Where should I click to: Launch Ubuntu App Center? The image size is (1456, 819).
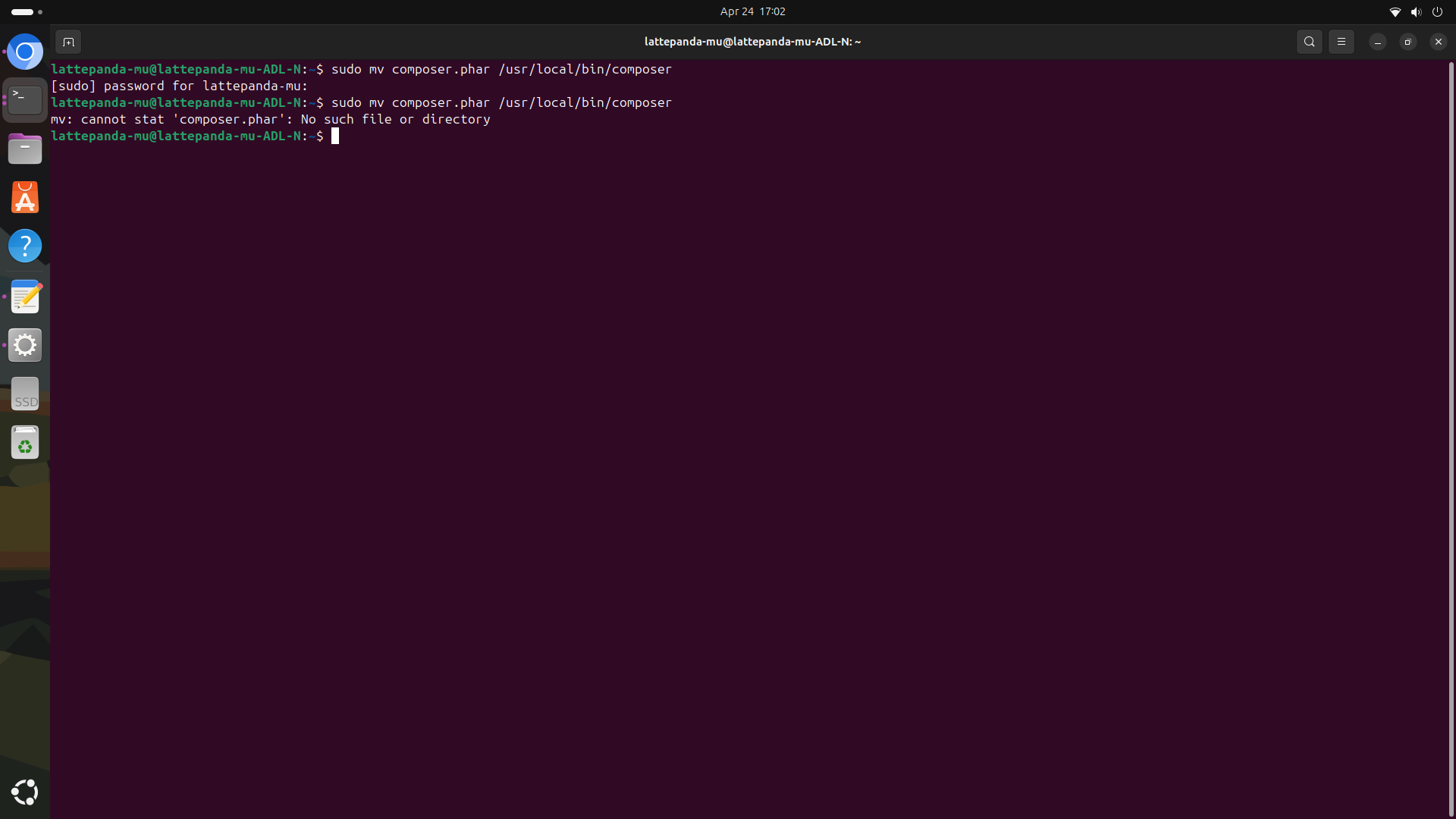coord(25,197)
